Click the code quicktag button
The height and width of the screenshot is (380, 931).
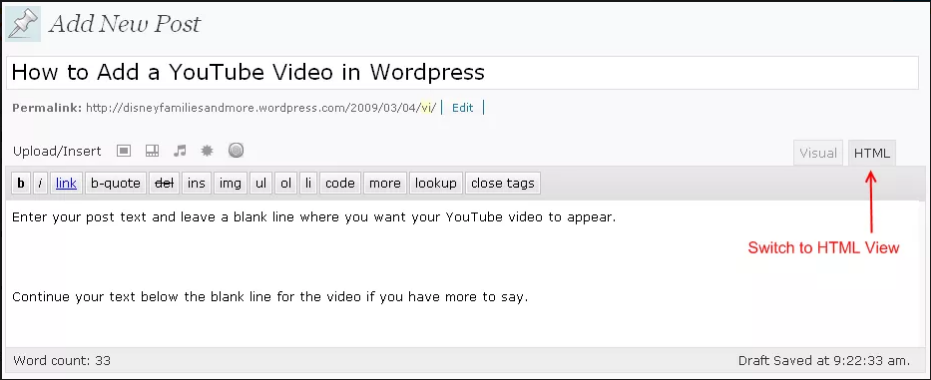click(340, 183)
